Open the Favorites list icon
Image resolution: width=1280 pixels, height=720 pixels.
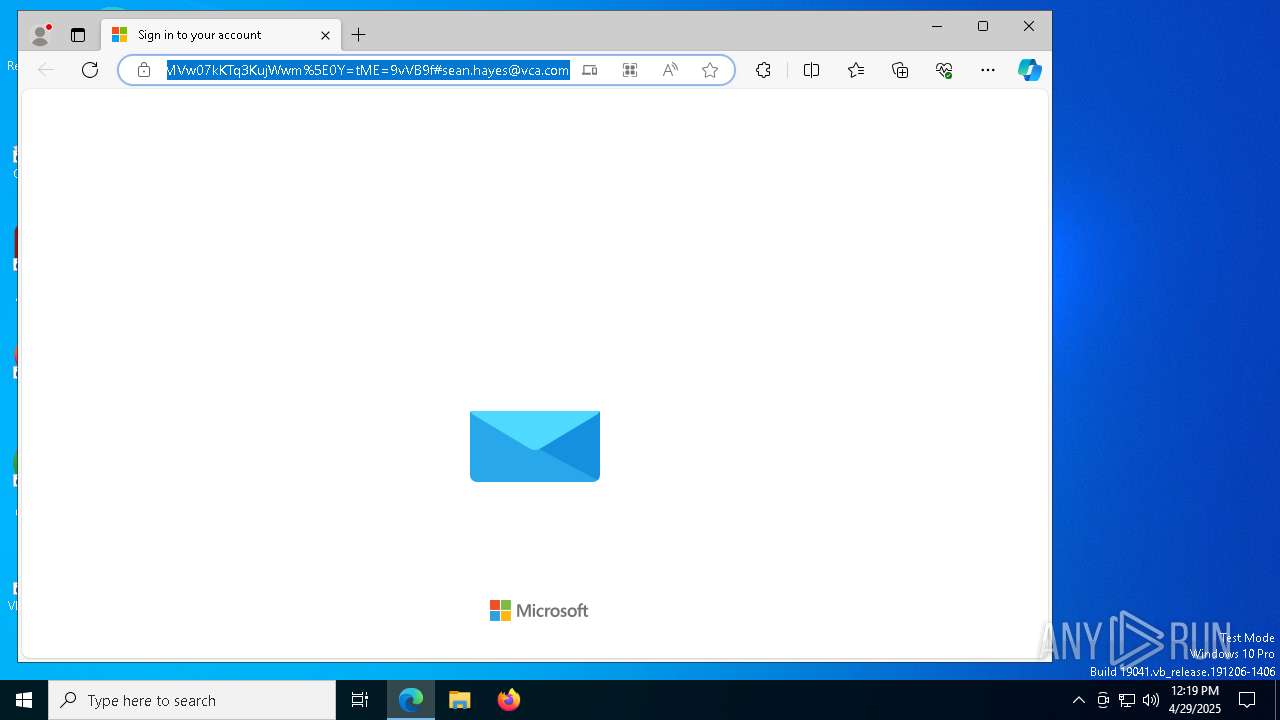point(856,70)
